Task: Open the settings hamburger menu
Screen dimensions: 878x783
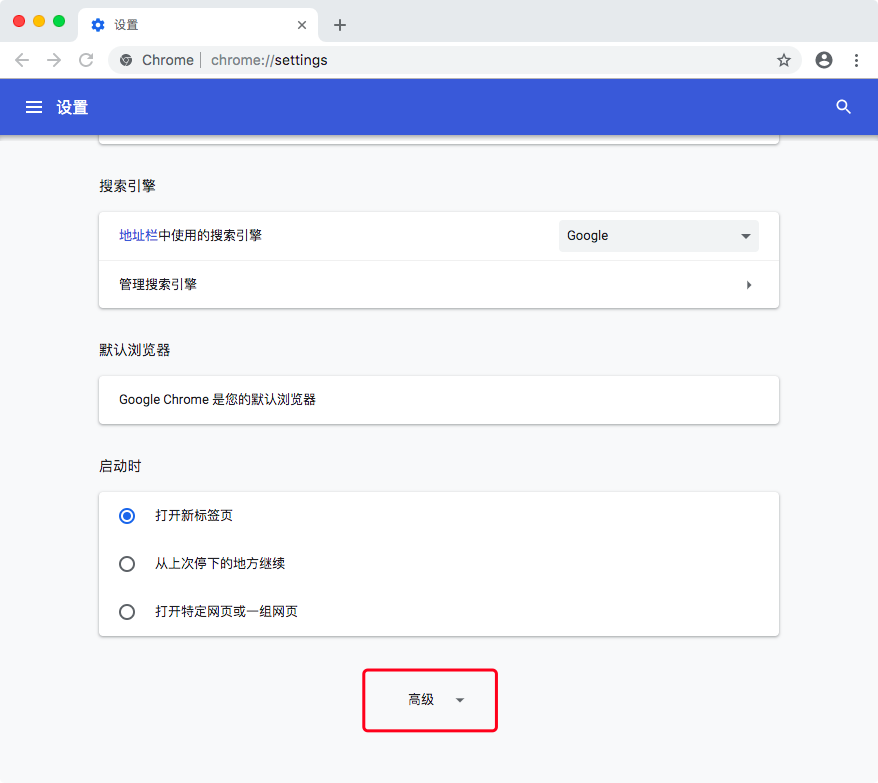Action: 33,107
